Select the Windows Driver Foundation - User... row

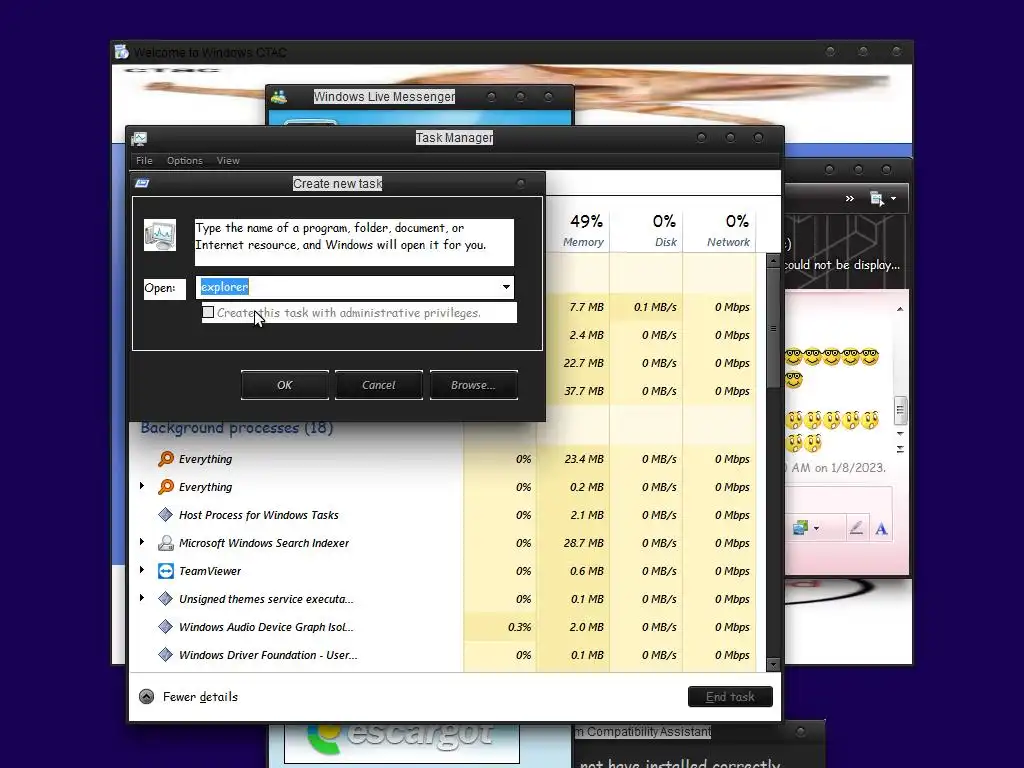point(445,655)
